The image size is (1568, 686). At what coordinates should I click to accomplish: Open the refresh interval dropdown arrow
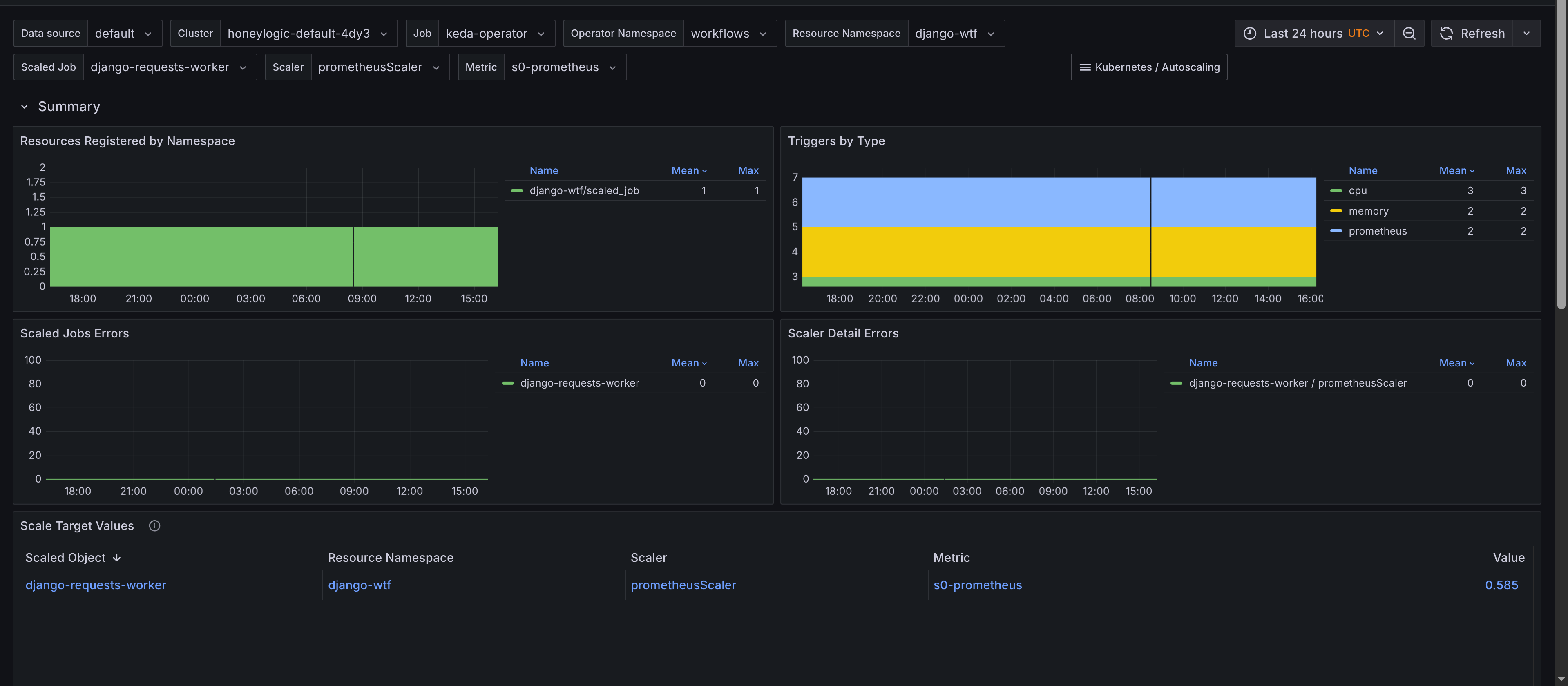pyautogui.click(x=1526, y=34)
